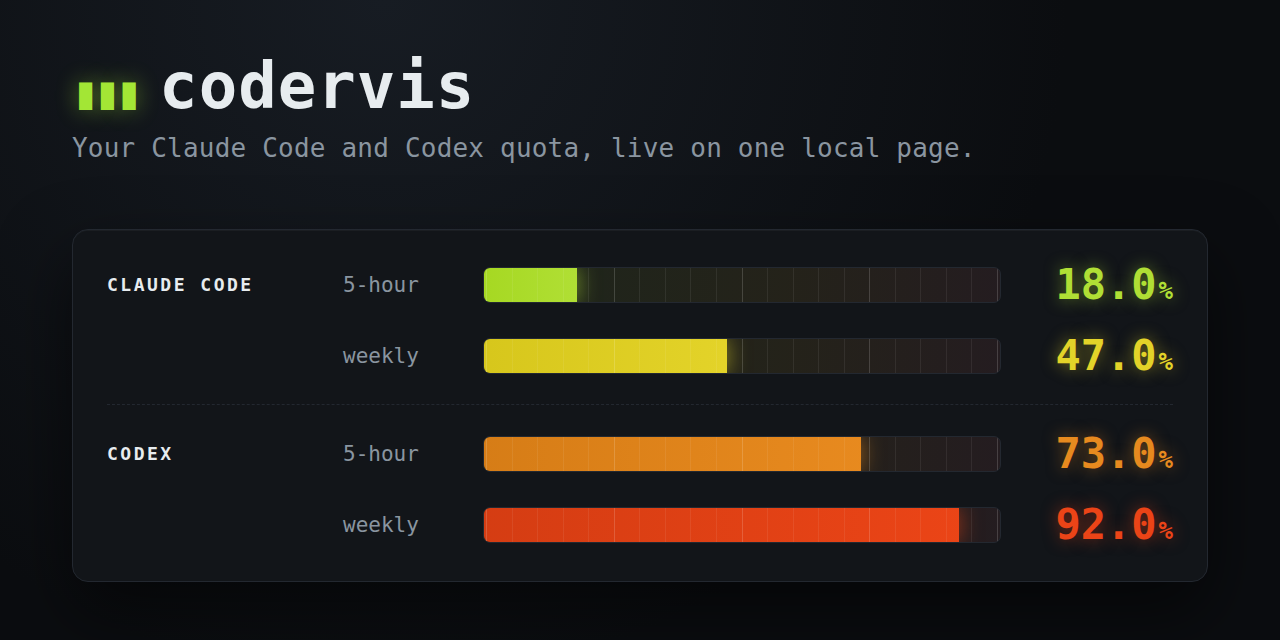Viewport: 1280px width, 640px height.
Task: Click the Codex 5-hour orange usage bar
Action: pyautogui.click(x=742, y=454)
